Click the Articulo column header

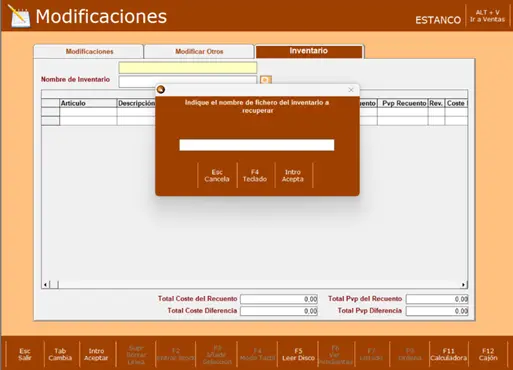coord(88,103)
